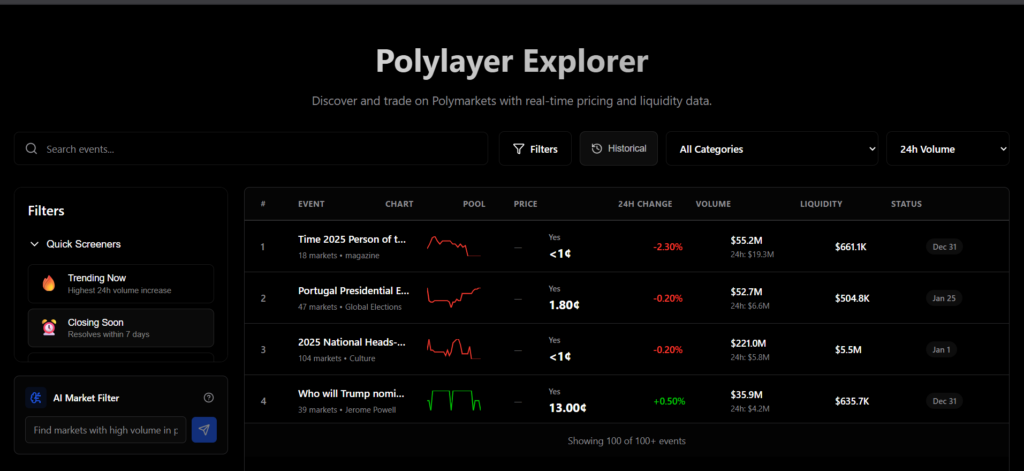Sort by the 24H CHANGE column header
This screenshot has height=471, width=1024.
coord(645,204)
